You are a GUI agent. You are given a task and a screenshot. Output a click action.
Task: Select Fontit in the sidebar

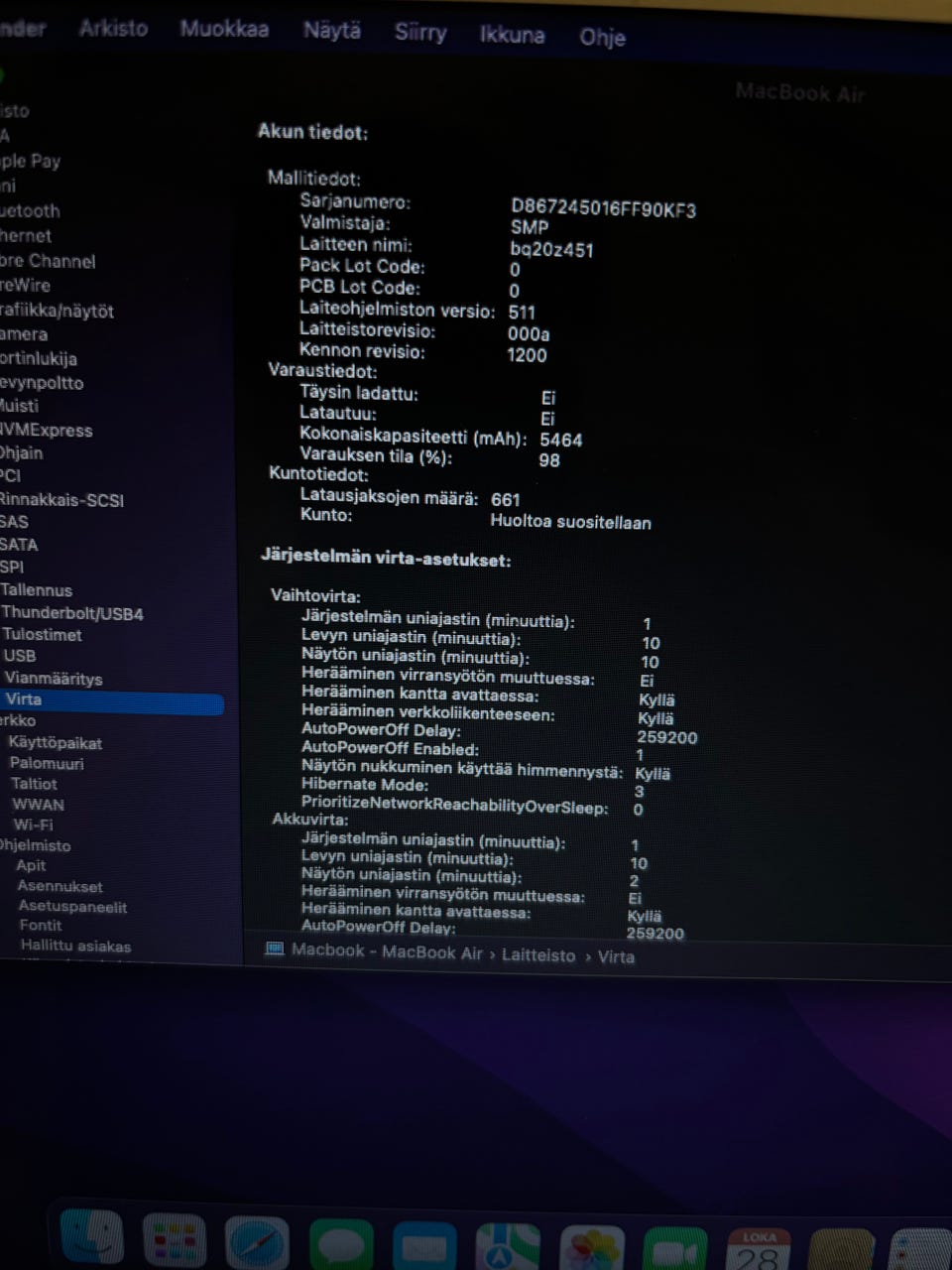point(41,925)
